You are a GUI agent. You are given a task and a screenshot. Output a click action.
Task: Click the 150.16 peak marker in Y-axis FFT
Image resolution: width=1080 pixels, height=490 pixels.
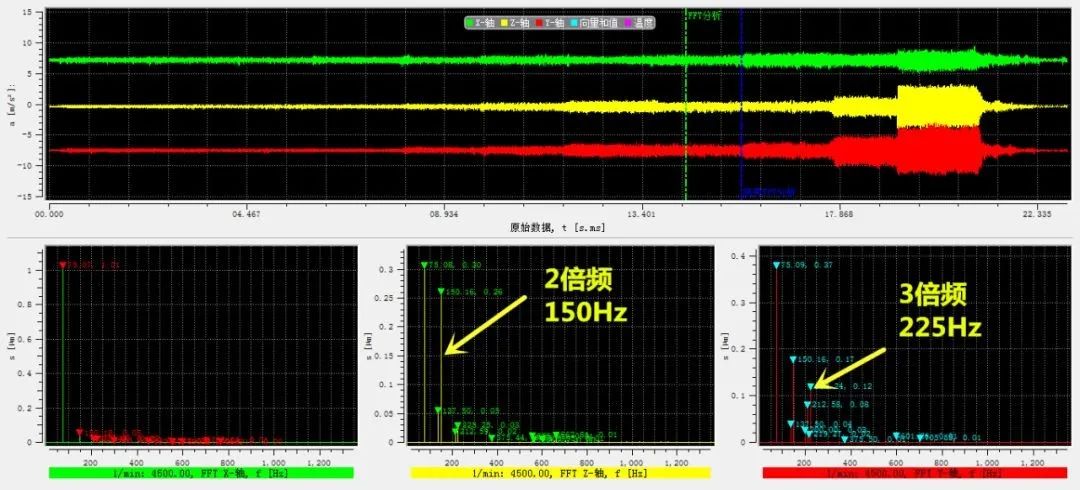(x=793, y=359)
